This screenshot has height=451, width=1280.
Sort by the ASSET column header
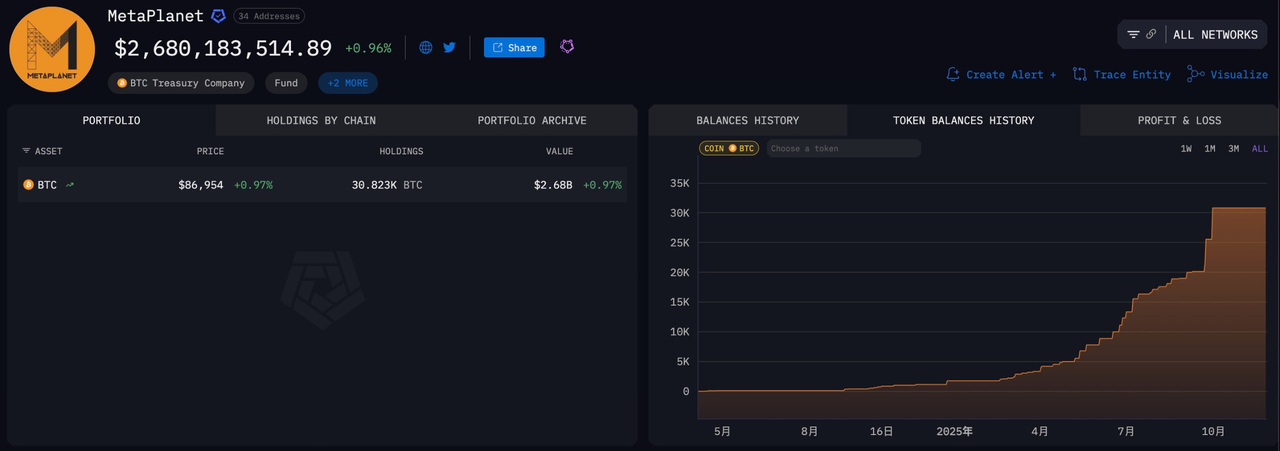tap(43, 151)
